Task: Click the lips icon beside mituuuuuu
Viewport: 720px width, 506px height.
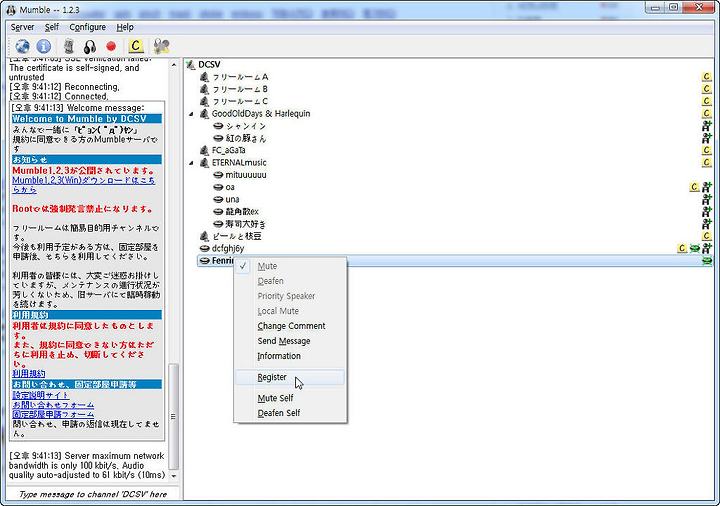Action: click(x=218, y=175)
